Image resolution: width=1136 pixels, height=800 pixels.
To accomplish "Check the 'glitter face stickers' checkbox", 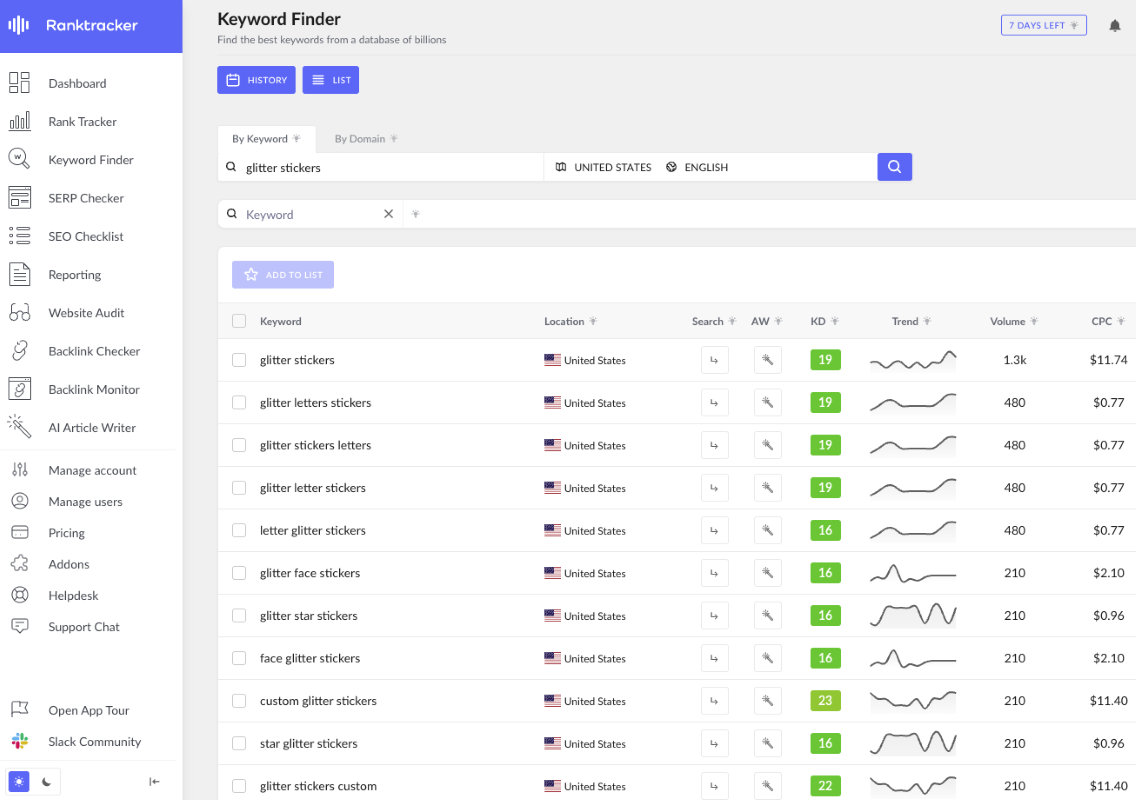I will coord(239,573).
